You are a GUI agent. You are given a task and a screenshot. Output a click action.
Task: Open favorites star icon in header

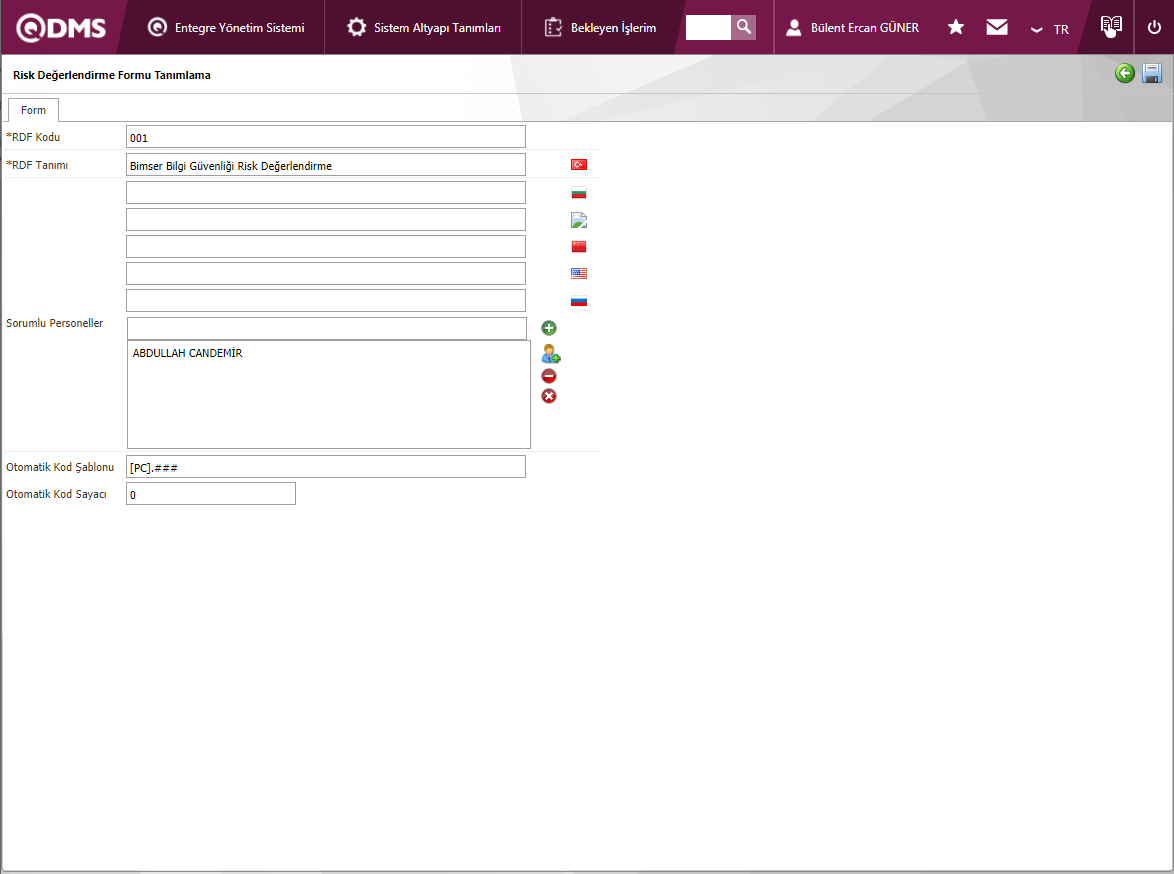click(956, 27)
